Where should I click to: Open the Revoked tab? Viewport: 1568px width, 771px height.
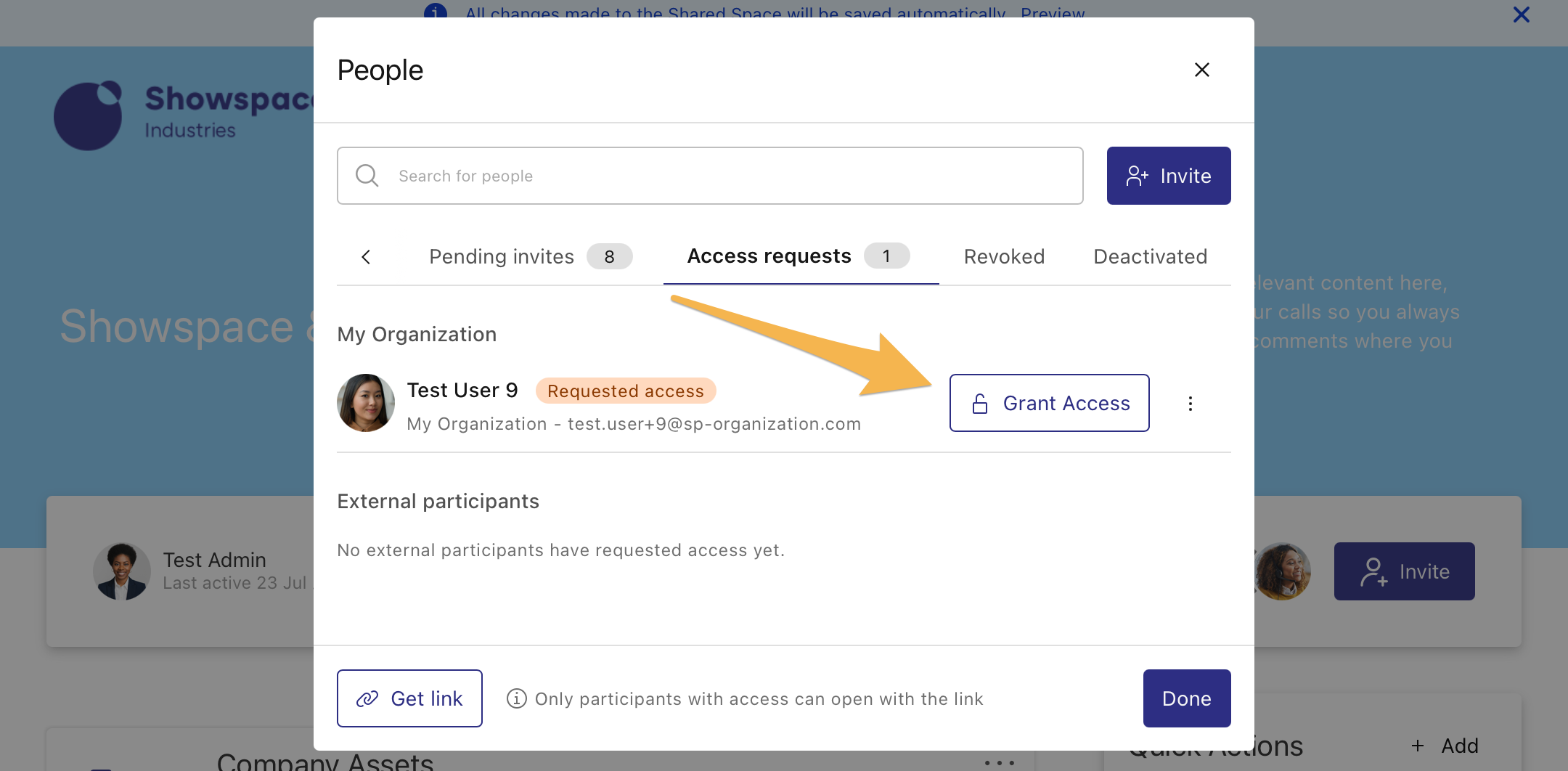[x=1004, y=256]
